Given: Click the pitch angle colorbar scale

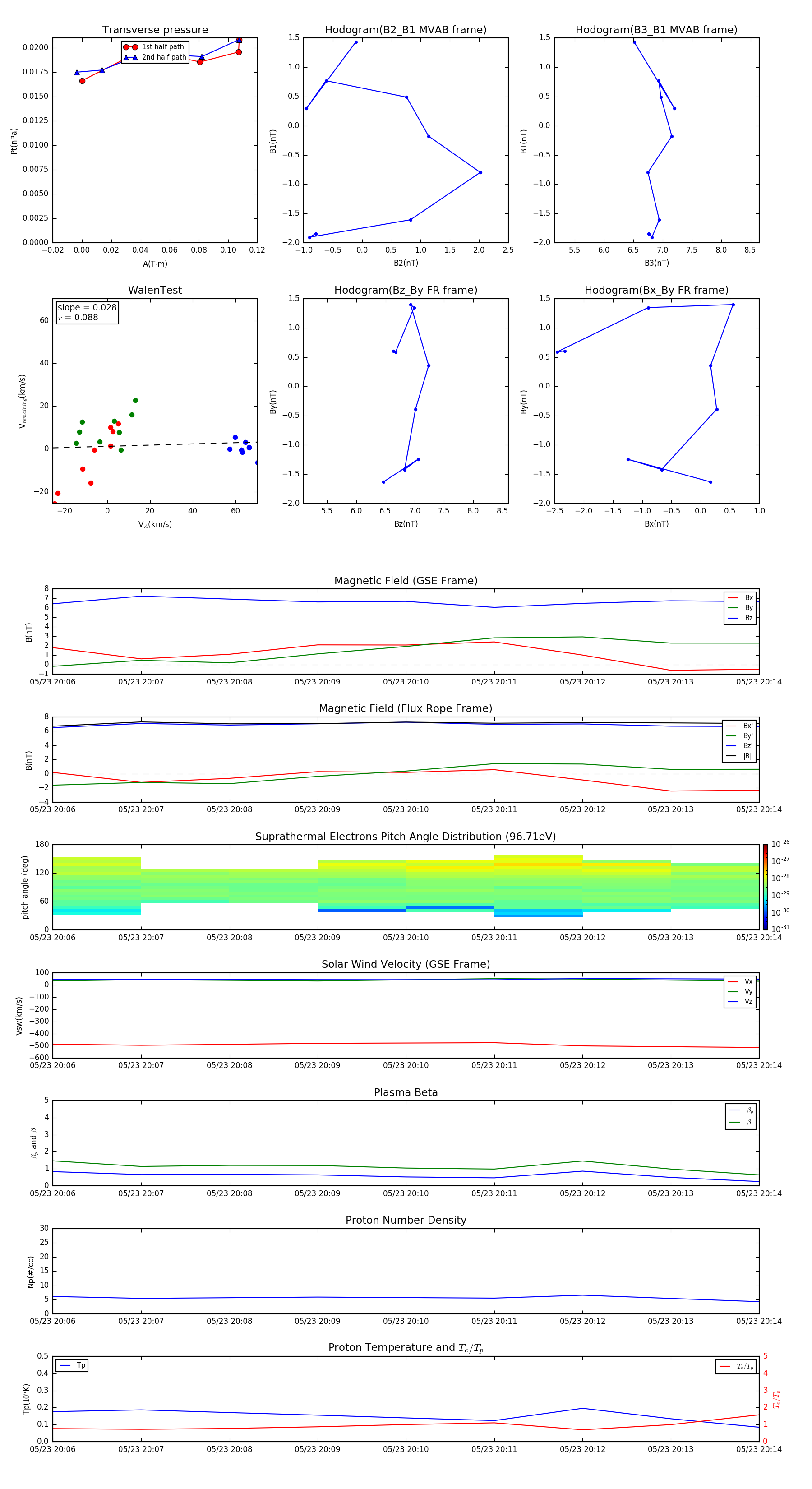Looking at the screenshot, I should [x=765, y=887].
